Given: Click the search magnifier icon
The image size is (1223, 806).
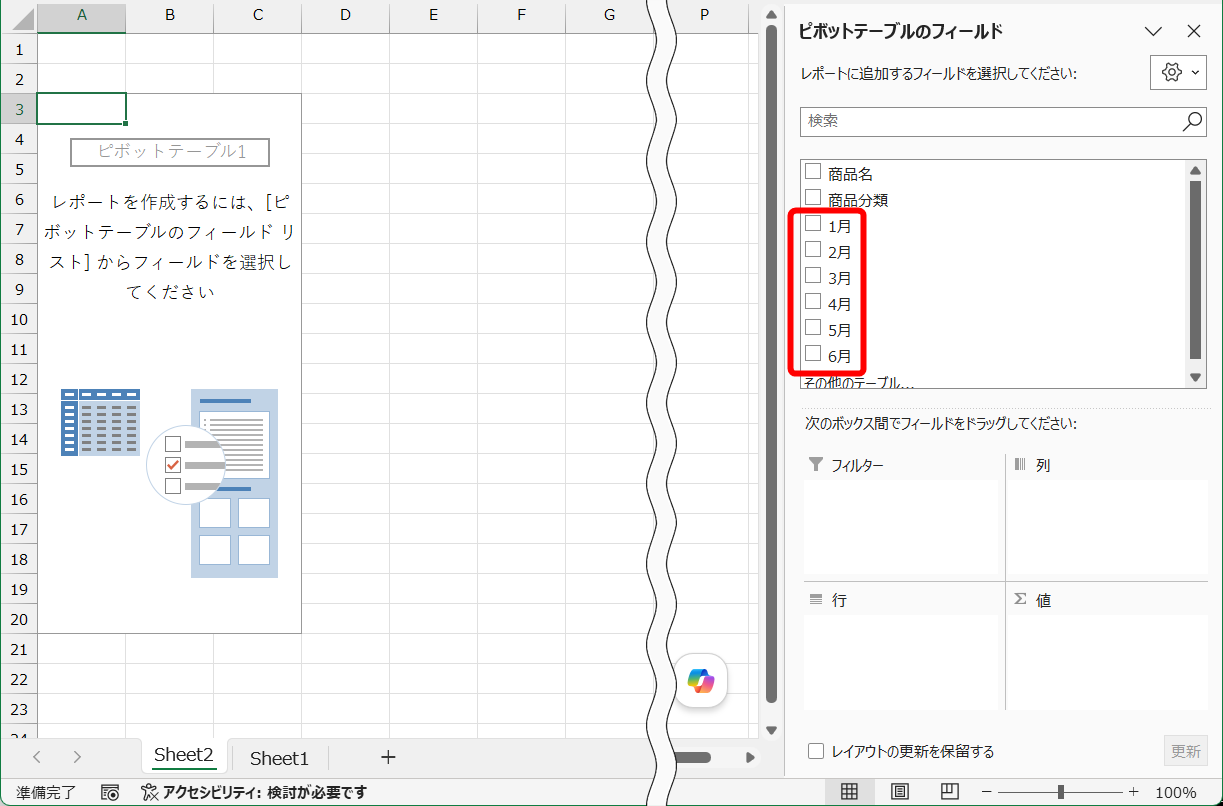Looking at the screenshot, I should (1192, 121).
